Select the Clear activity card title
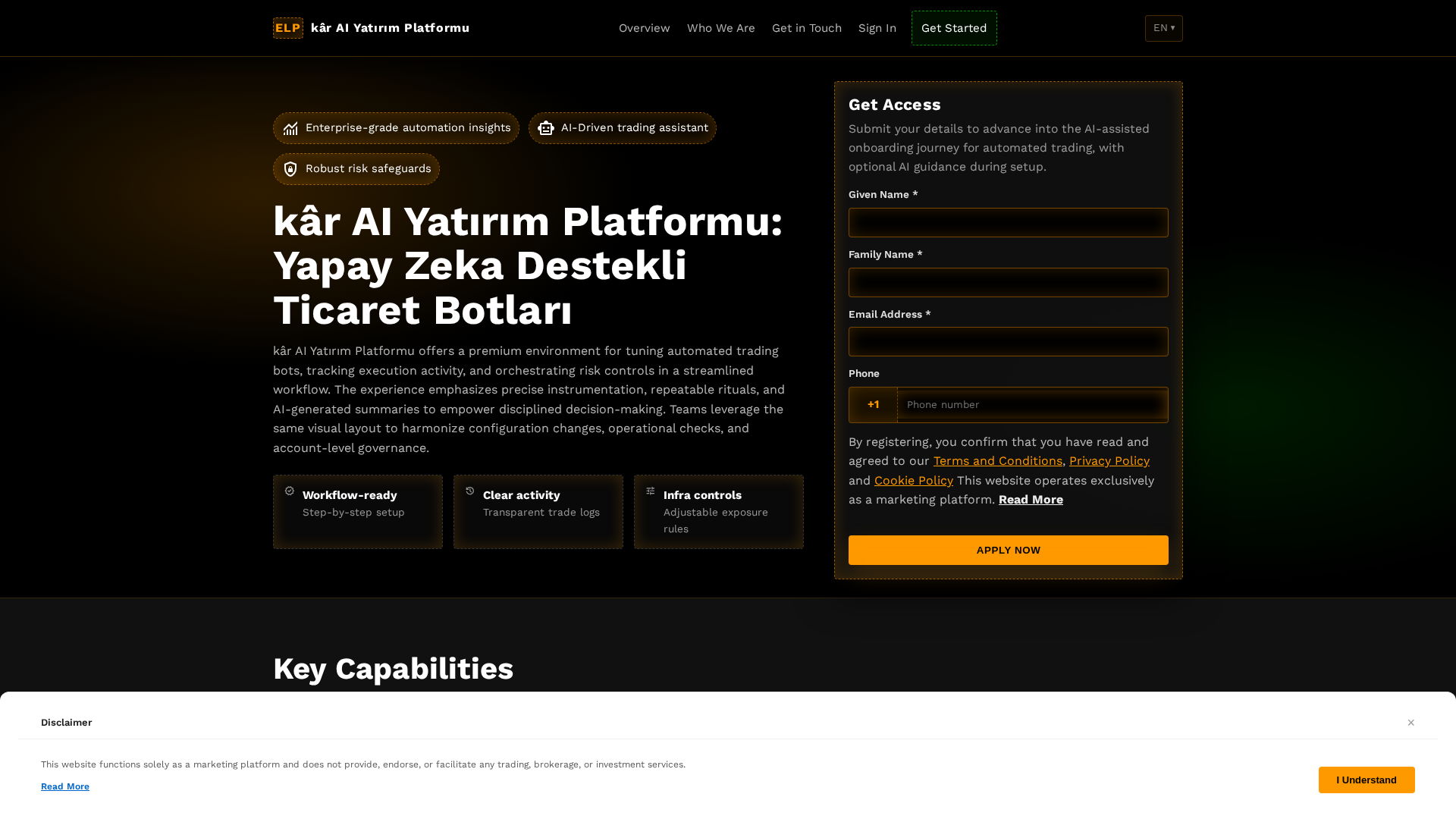Image resolution: width=1456 pixels, height=819 pixels. click(x=522, y=495)
